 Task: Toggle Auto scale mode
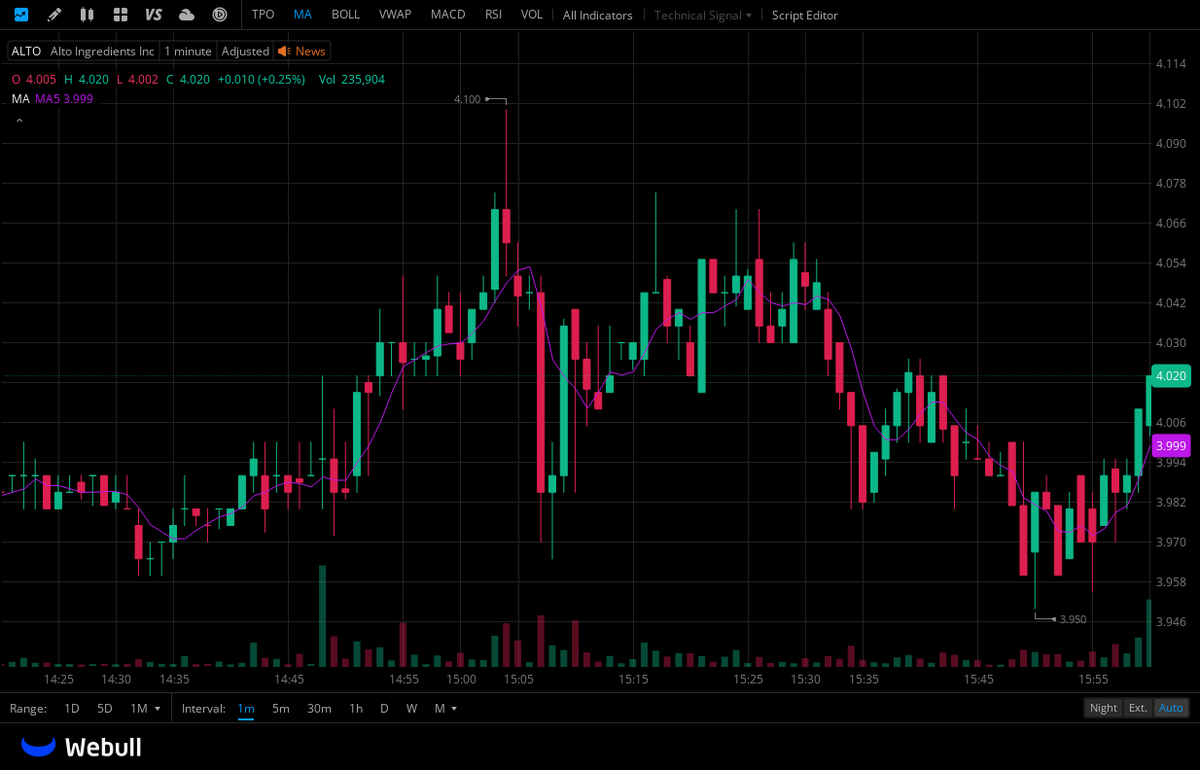1170,708
